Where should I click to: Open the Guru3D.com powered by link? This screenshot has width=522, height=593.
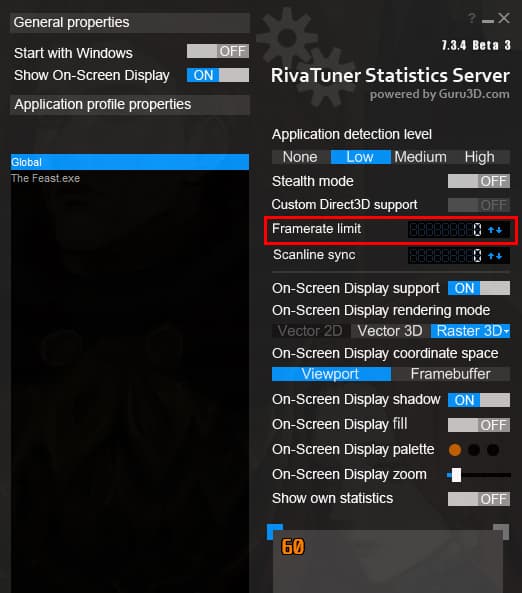click(x=440, y=94)
